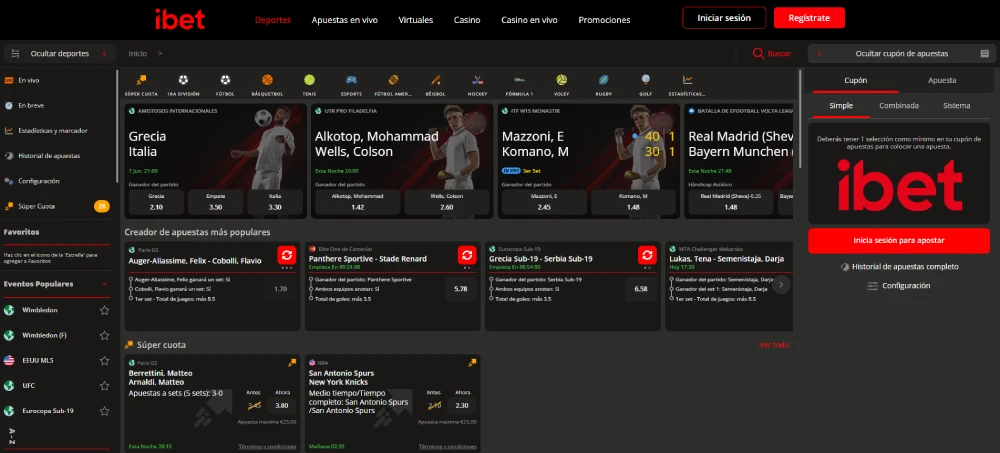Select the Voley ball icon
1000x453 pixels.
pos(561,80)
